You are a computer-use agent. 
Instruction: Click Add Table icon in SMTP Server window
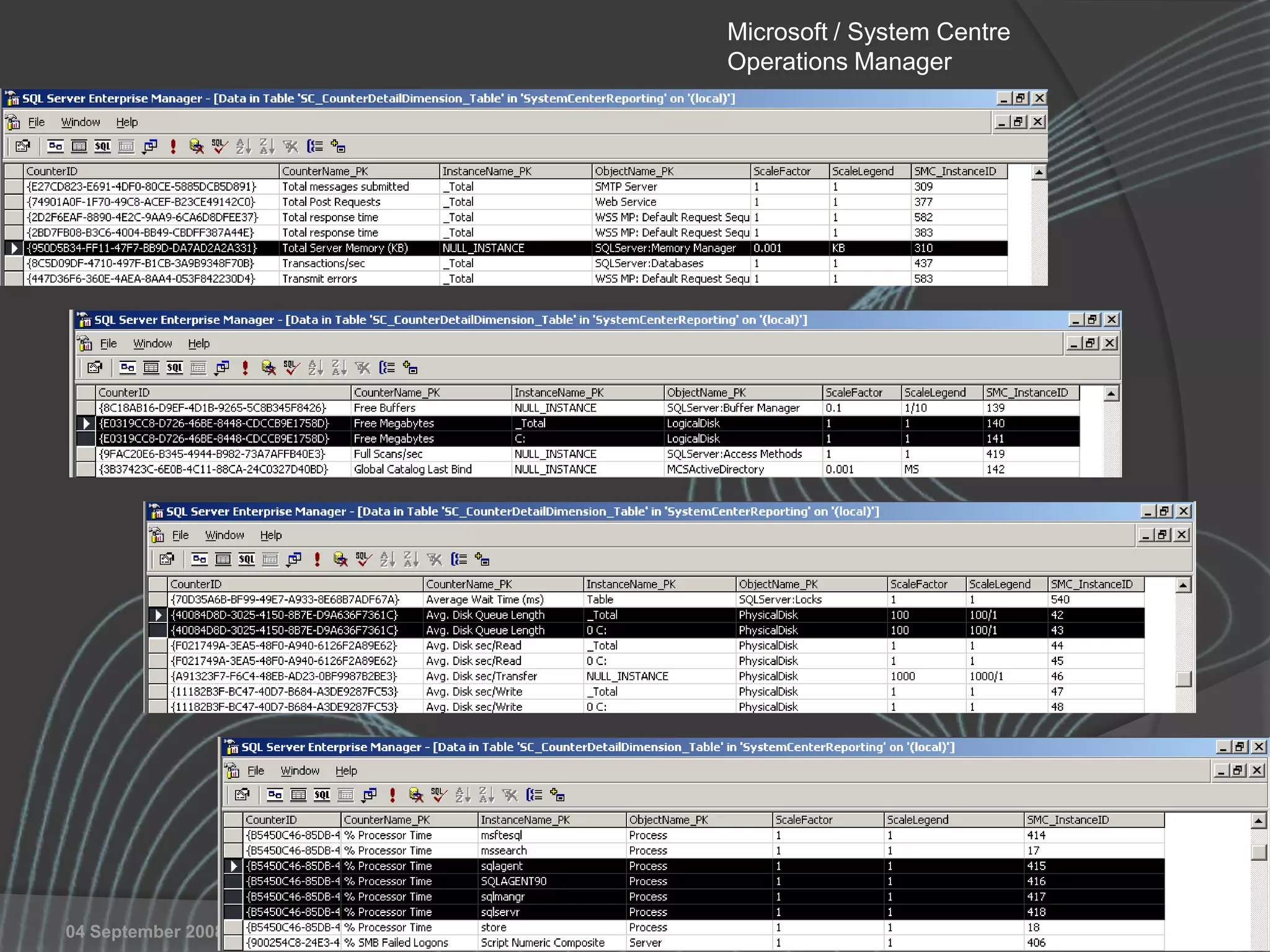click(338, 146)
